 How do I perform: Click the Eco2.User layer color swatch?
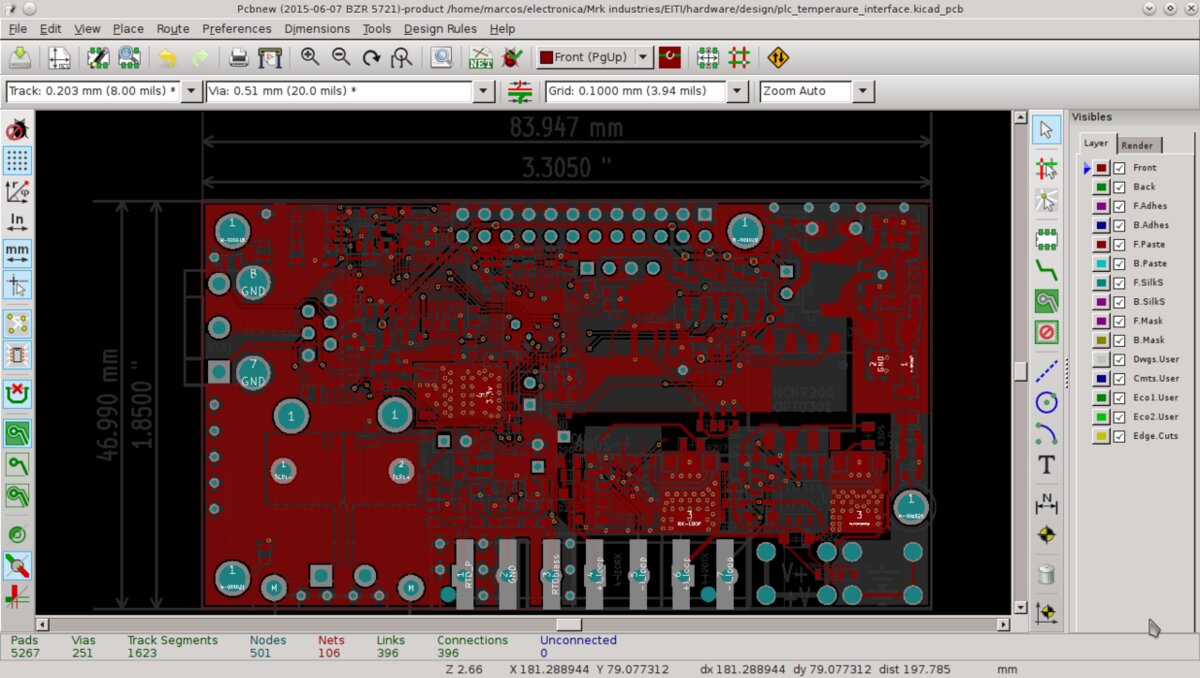pyautogui.click(x=1101, y=417)
